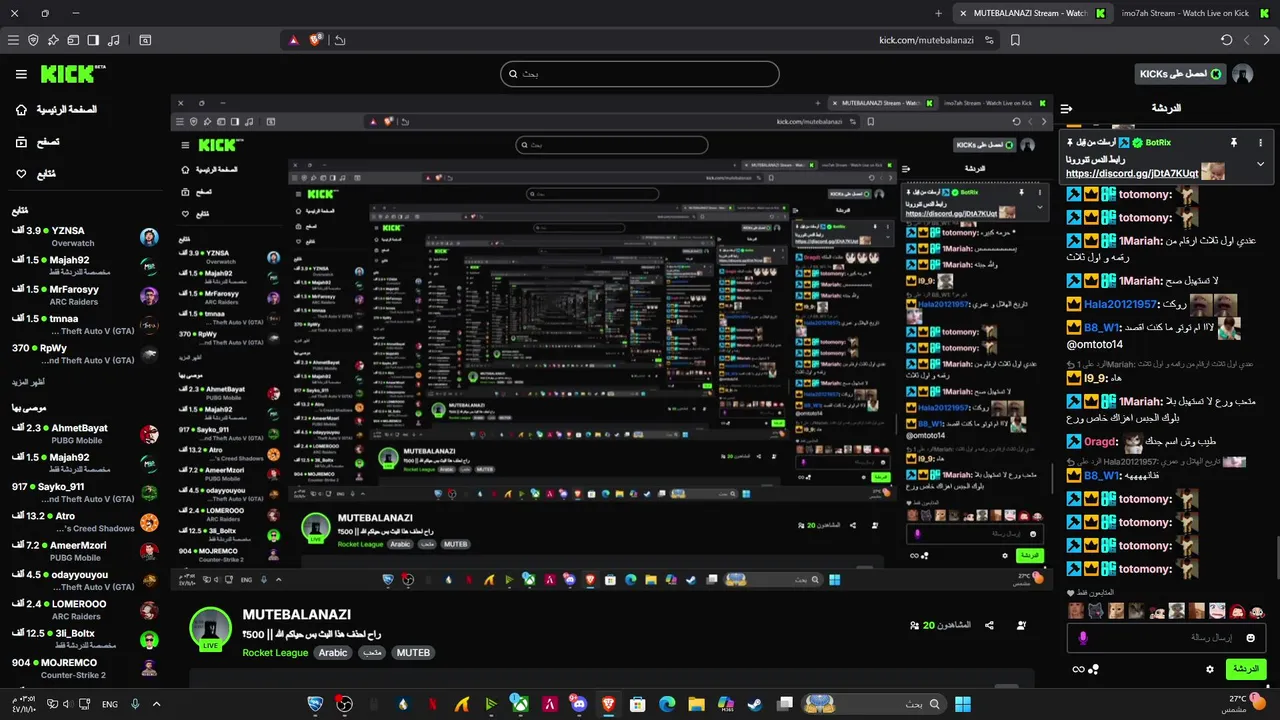Open MOJREMCO recommended channel
Image resolution: width=1280 pixels, height=720 pixels.
coord(85,668)
